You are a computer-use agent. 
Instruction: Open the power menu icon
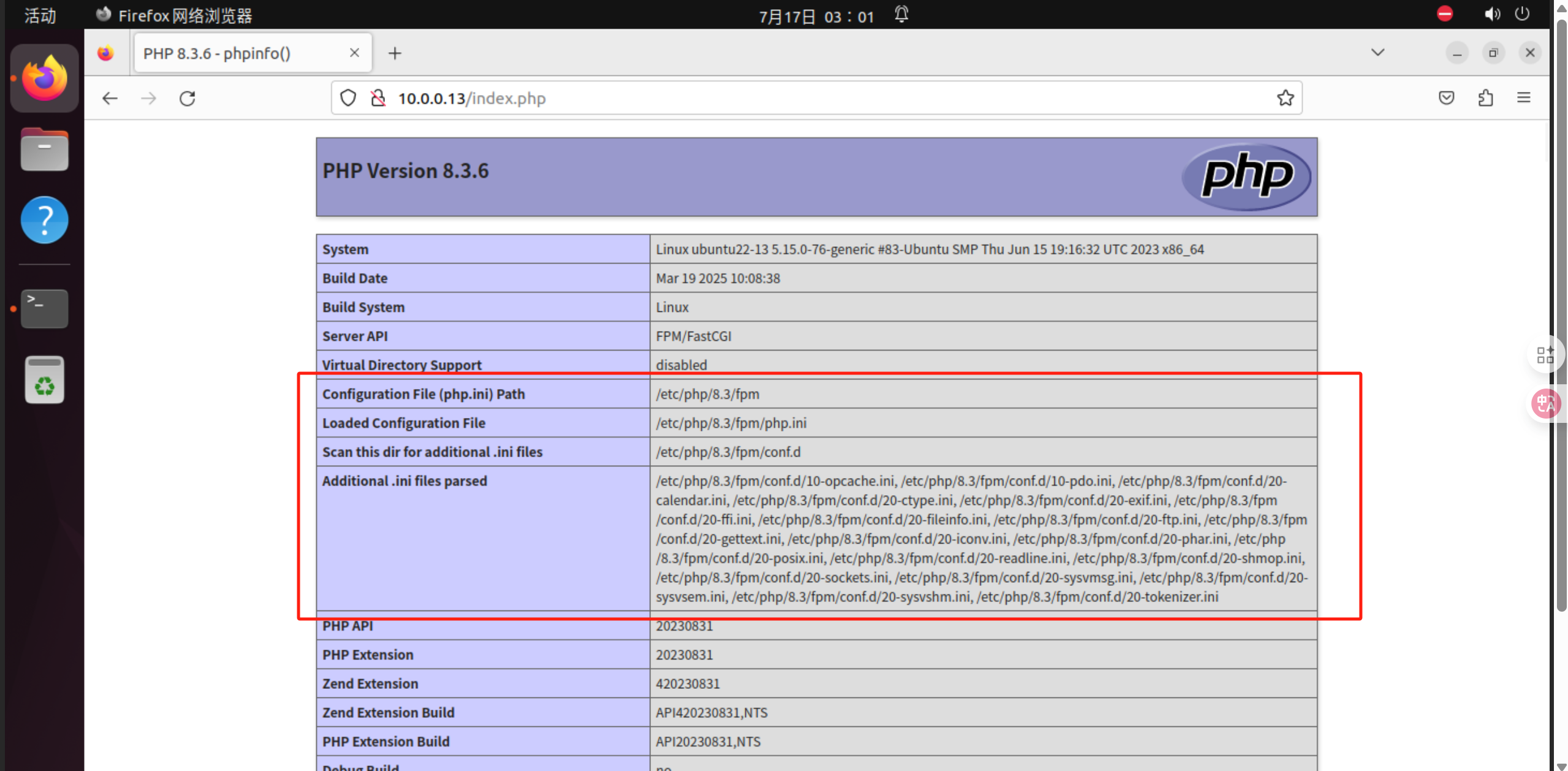tap(1522, 14)
